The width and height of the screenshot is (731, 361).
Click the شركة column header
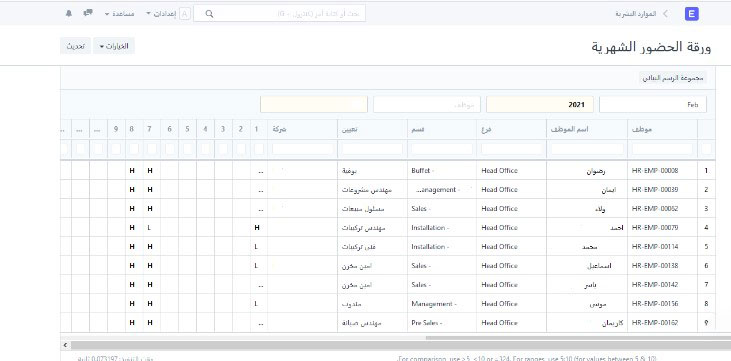(x=303, y=129)
